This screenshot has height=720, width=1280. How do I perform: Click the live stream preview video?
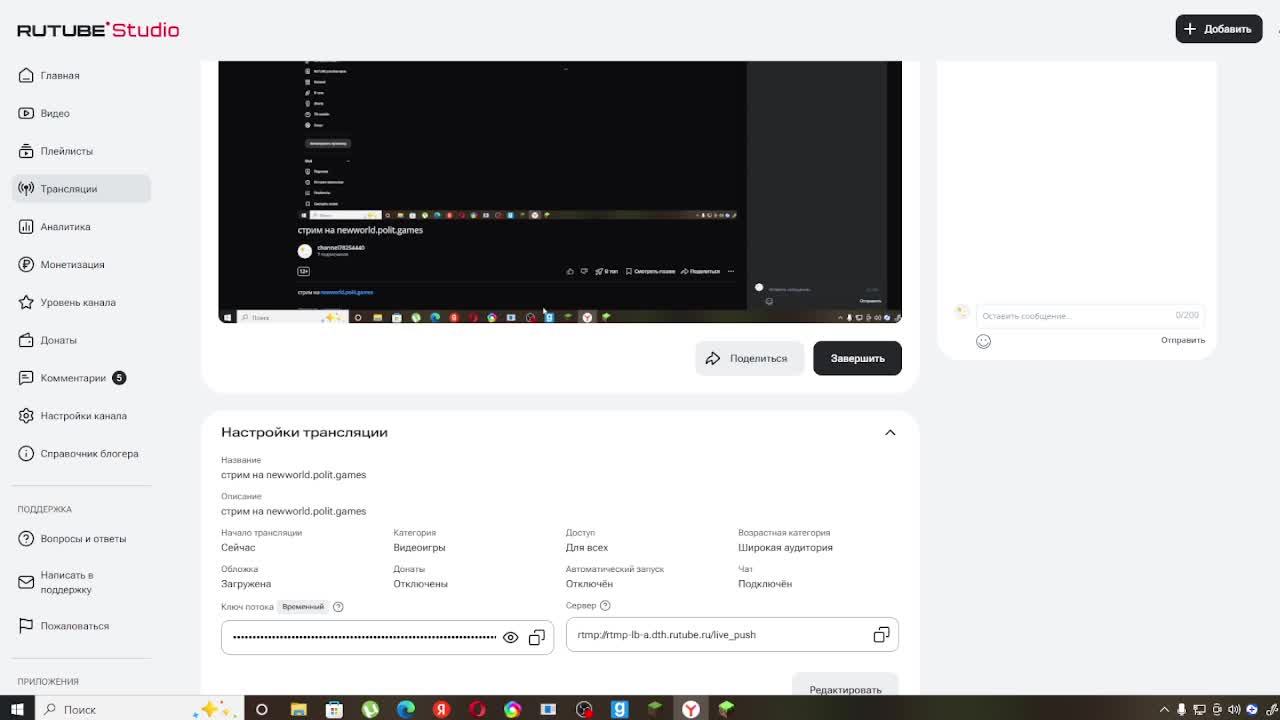(560, 192)
